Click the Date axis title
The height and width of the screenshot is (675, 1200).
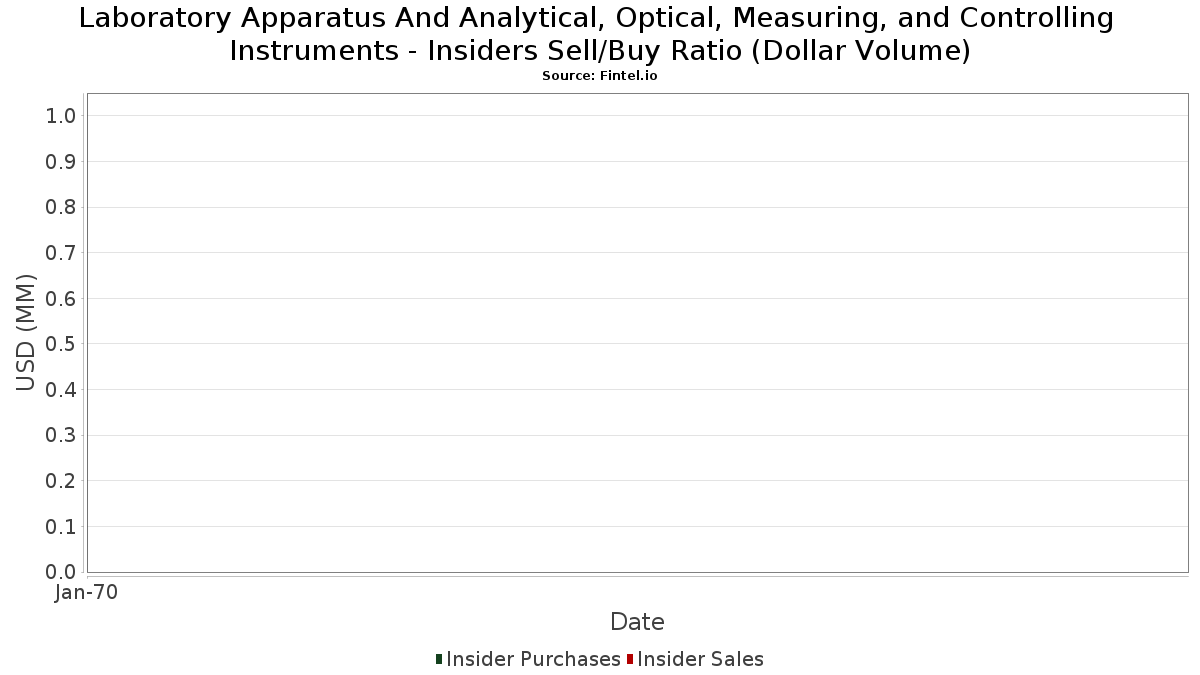(637, 622)
